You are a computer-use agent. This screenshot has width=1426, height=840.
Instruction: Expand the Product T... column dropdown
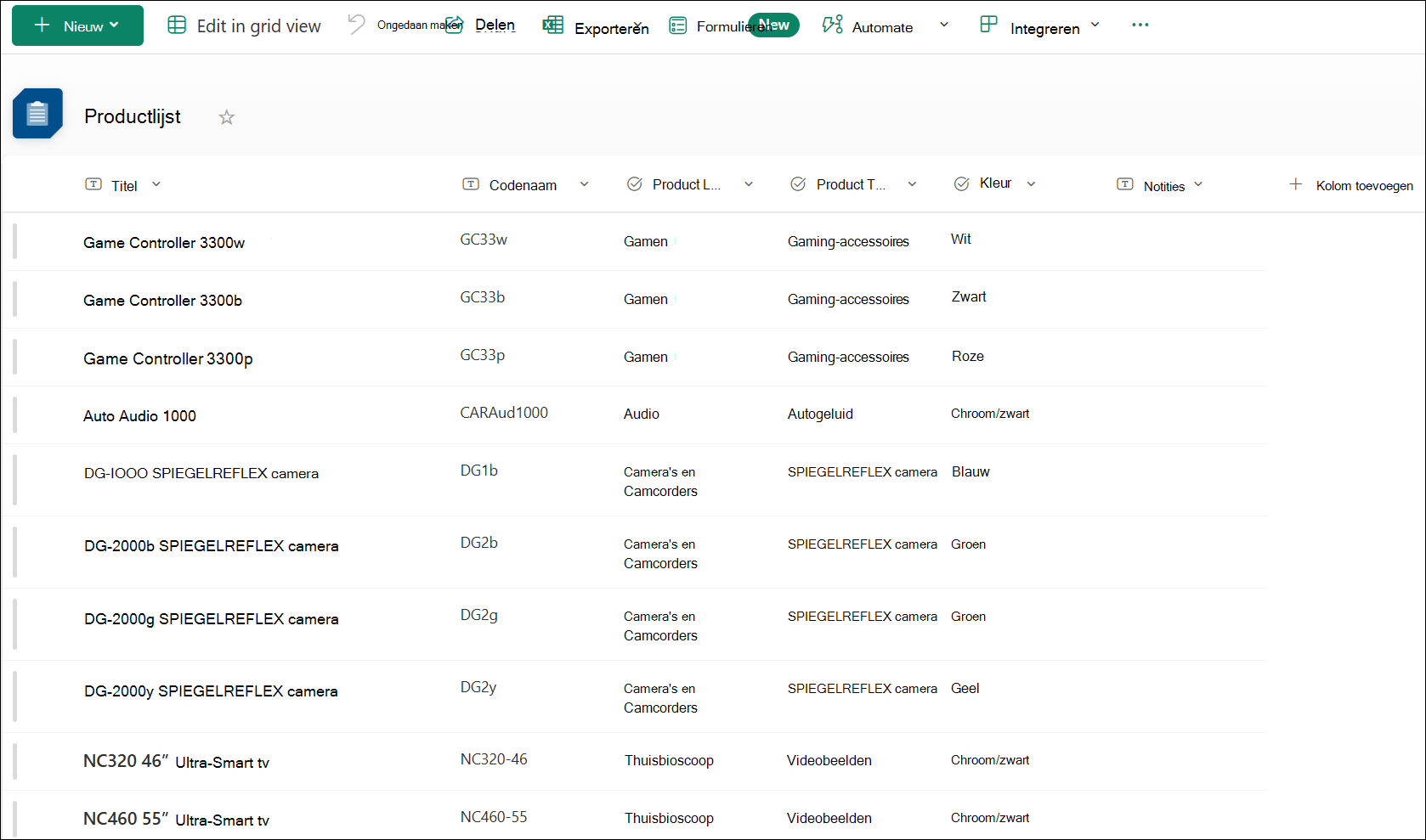912,184
